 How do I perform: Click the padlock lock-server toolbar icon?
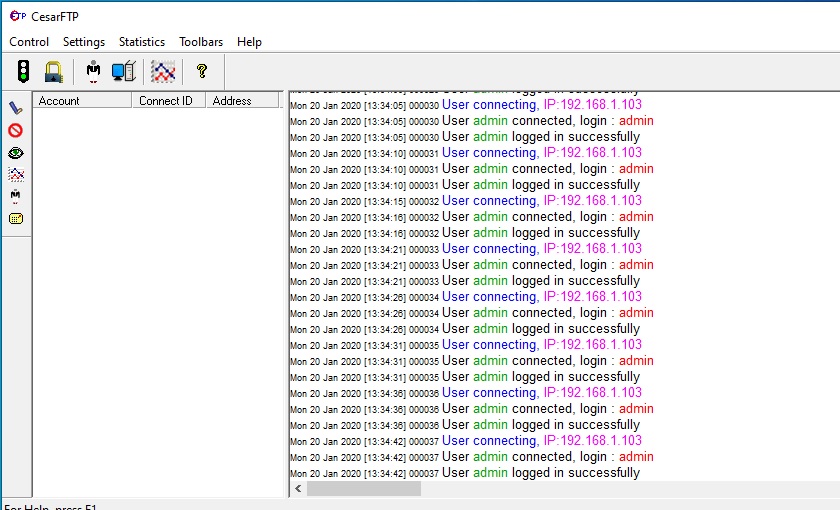tap(54, 72)
